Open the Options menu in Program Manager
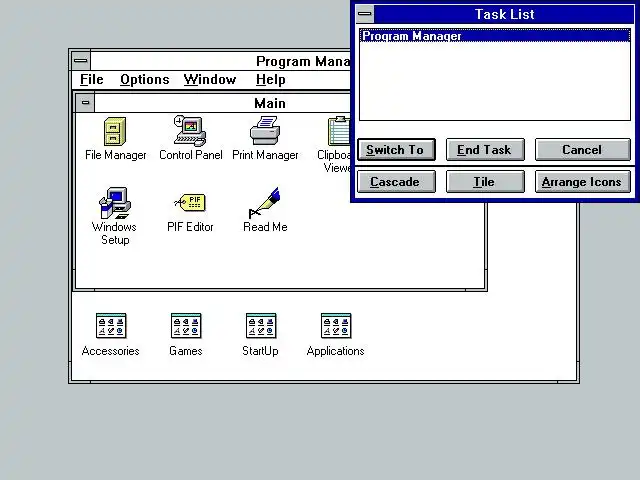 [144, 80]
